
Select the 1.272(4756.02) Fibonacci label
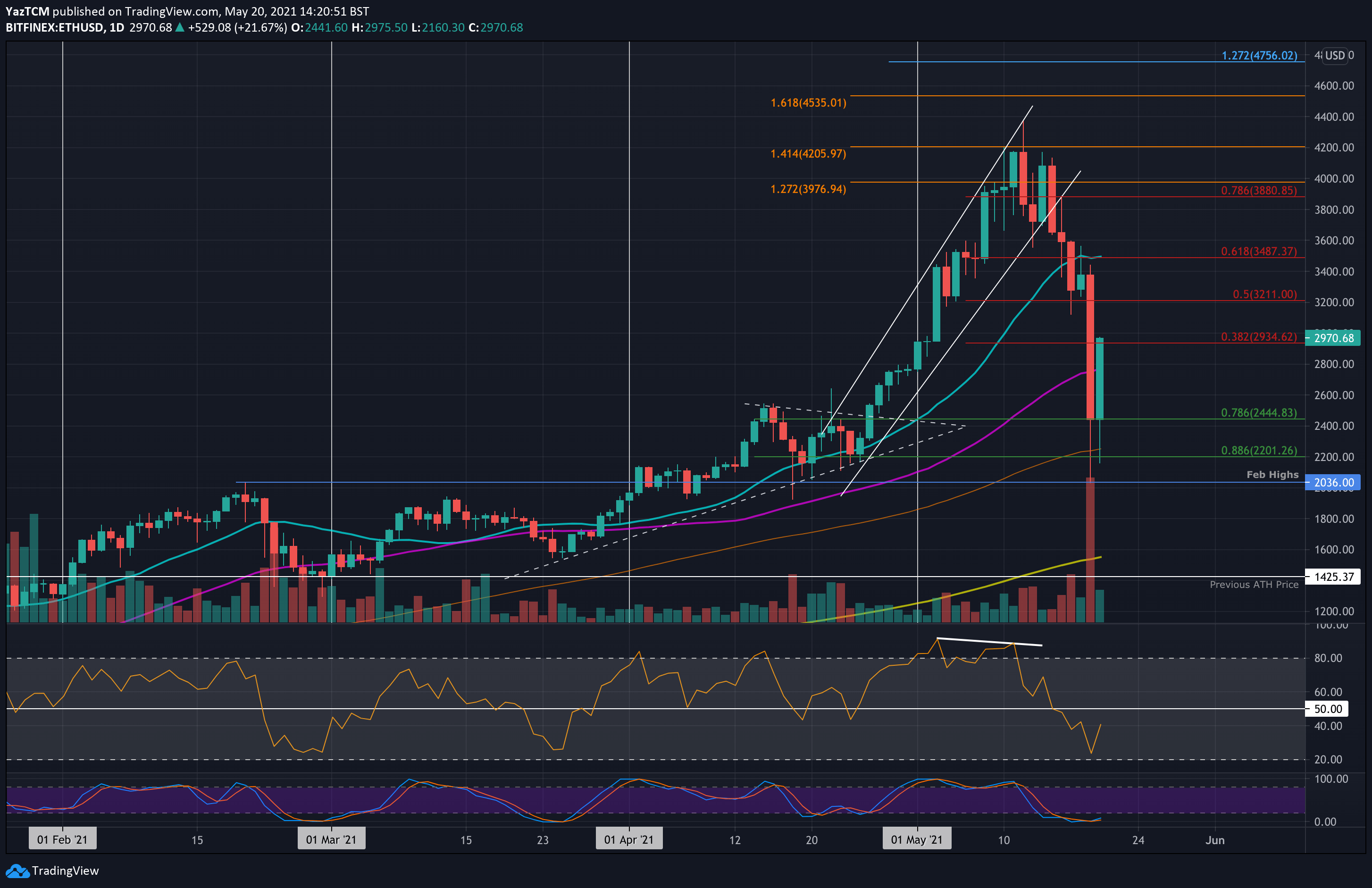coord(1259,55)
